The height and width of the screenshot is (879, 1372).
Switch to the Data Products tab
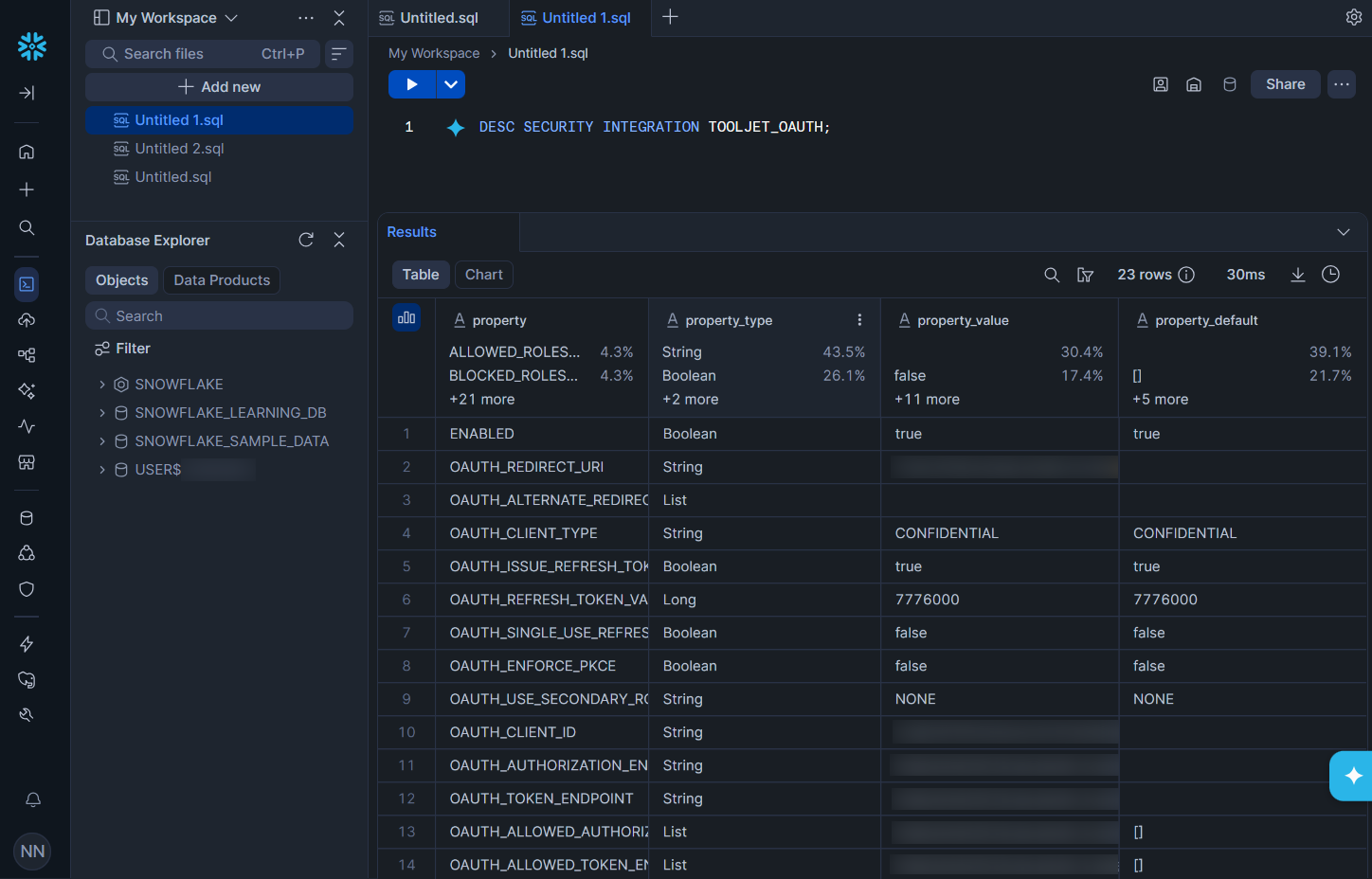(222, 280)
